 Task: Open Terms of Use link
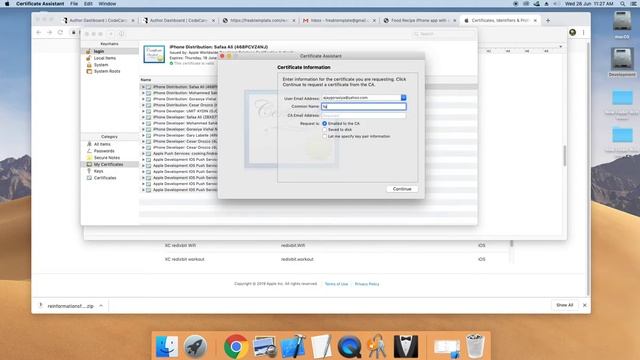tap(336, 284)
